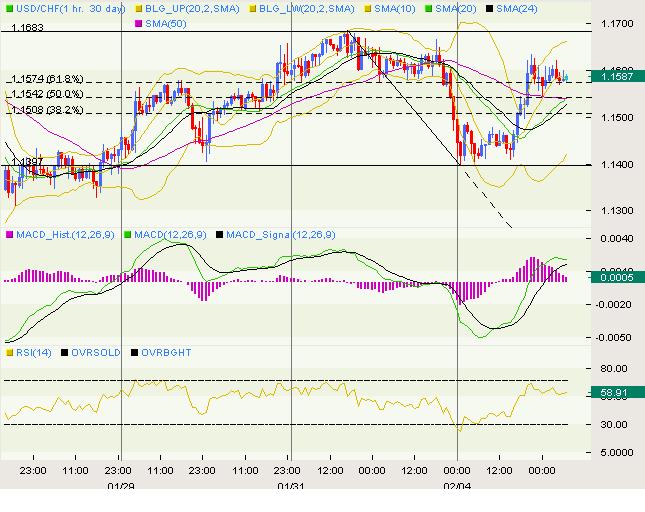This screenshot has height=512, width=645.
Task: Click the BLG_LW(20,2,SMA) legend swatch
Action: (x=253, y=9)
